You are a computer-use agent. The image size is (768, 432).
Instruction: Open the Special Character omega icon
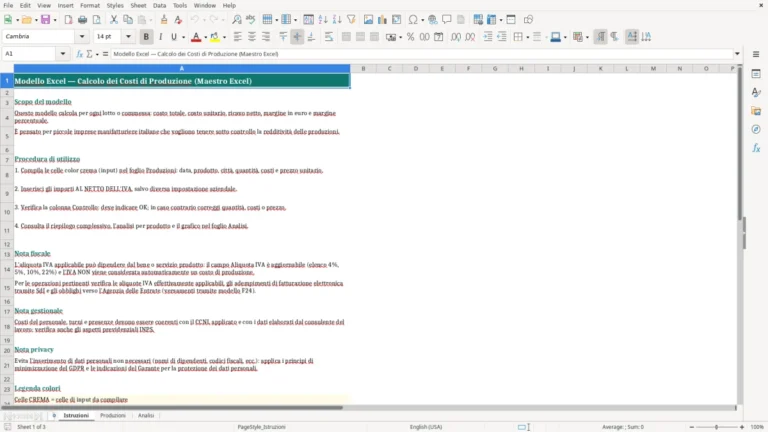[x=413, y=20]
